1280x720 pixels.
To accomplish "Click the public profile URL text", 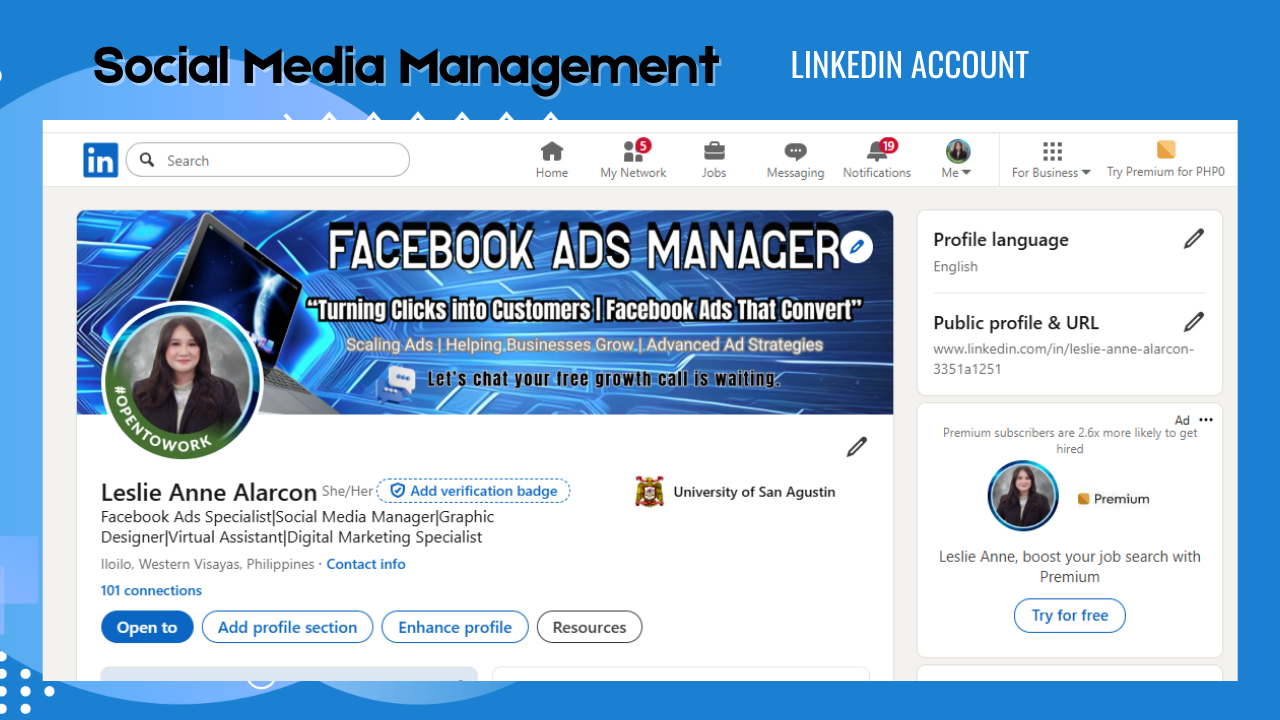I will point(1063,359).
